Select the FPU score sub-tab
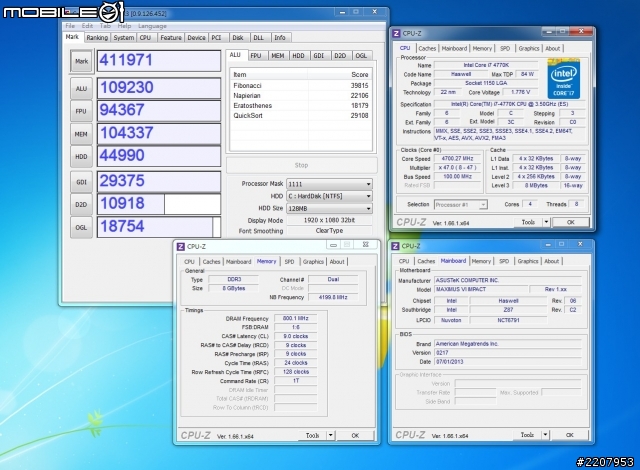The image size is (640, 470). click(256, 56)
